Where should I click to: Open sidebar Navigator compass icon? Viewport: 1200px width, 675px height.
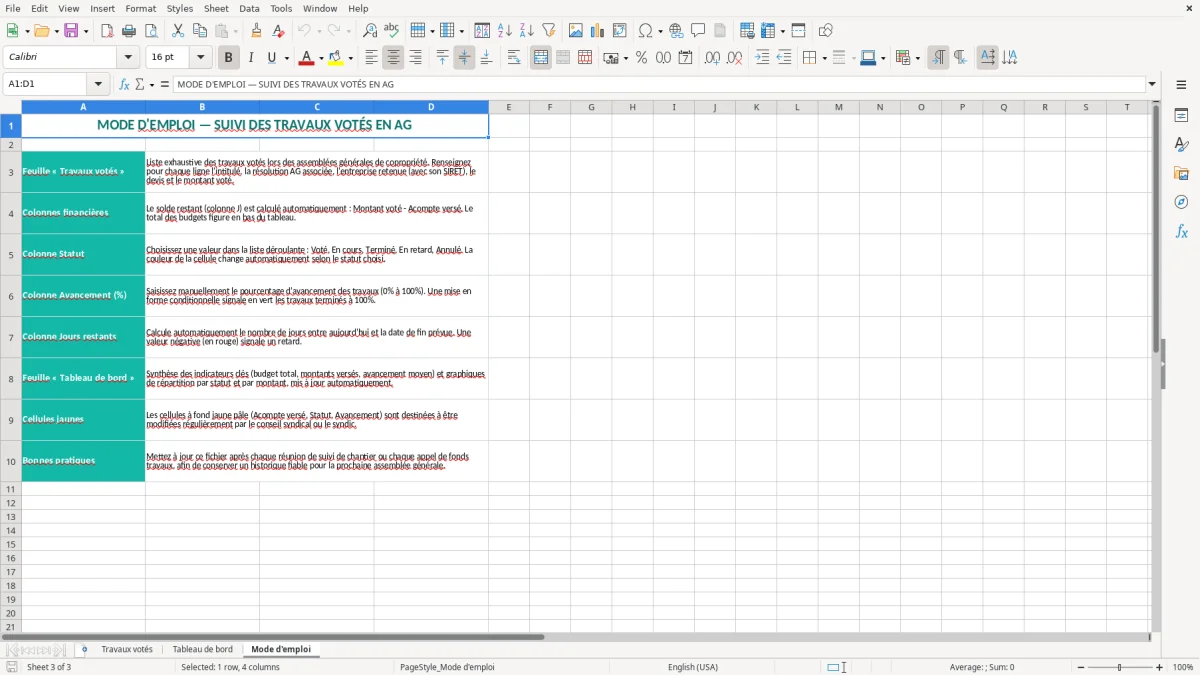pyautogui.click(x=1181, y=203)
